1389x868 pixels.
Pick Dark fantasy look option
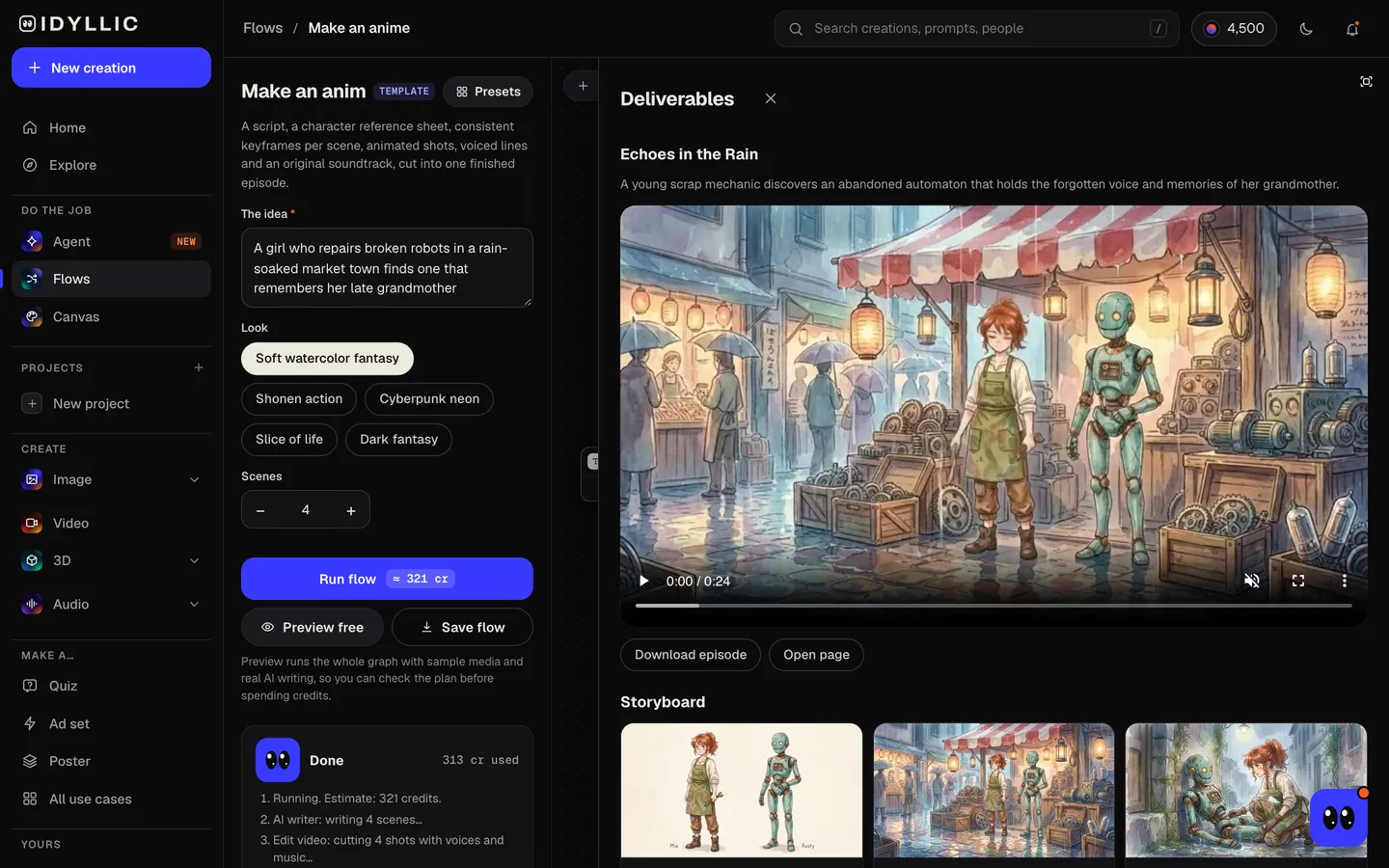point(398,439)
